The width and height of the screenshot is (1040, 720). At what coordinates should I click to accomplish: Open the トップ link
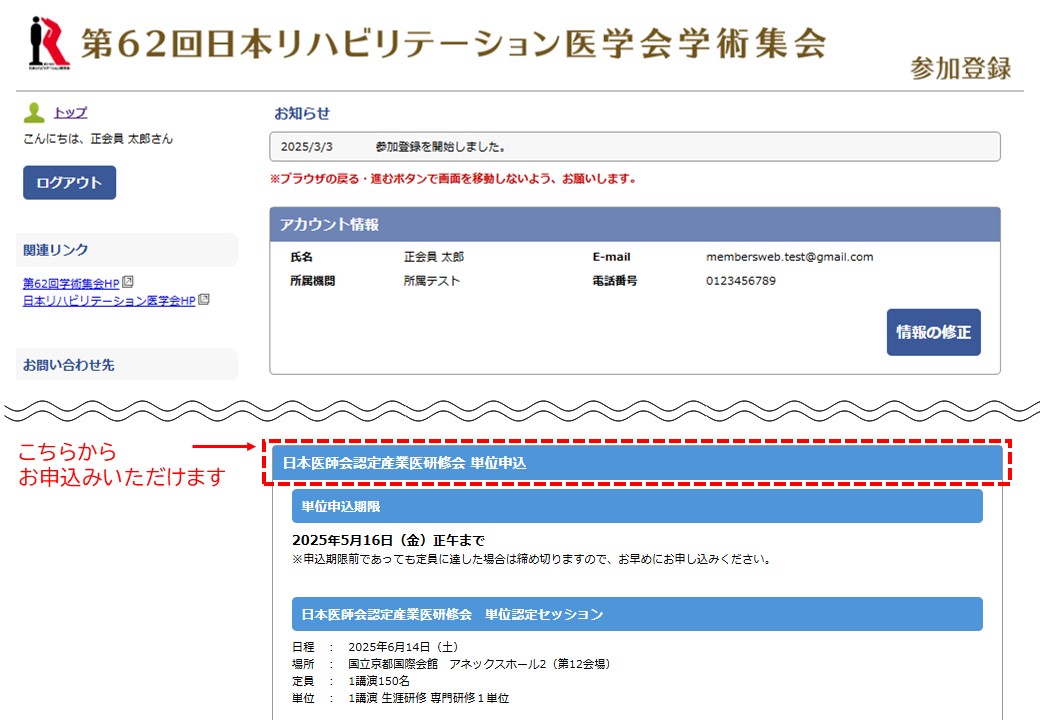tap(70, 113)
